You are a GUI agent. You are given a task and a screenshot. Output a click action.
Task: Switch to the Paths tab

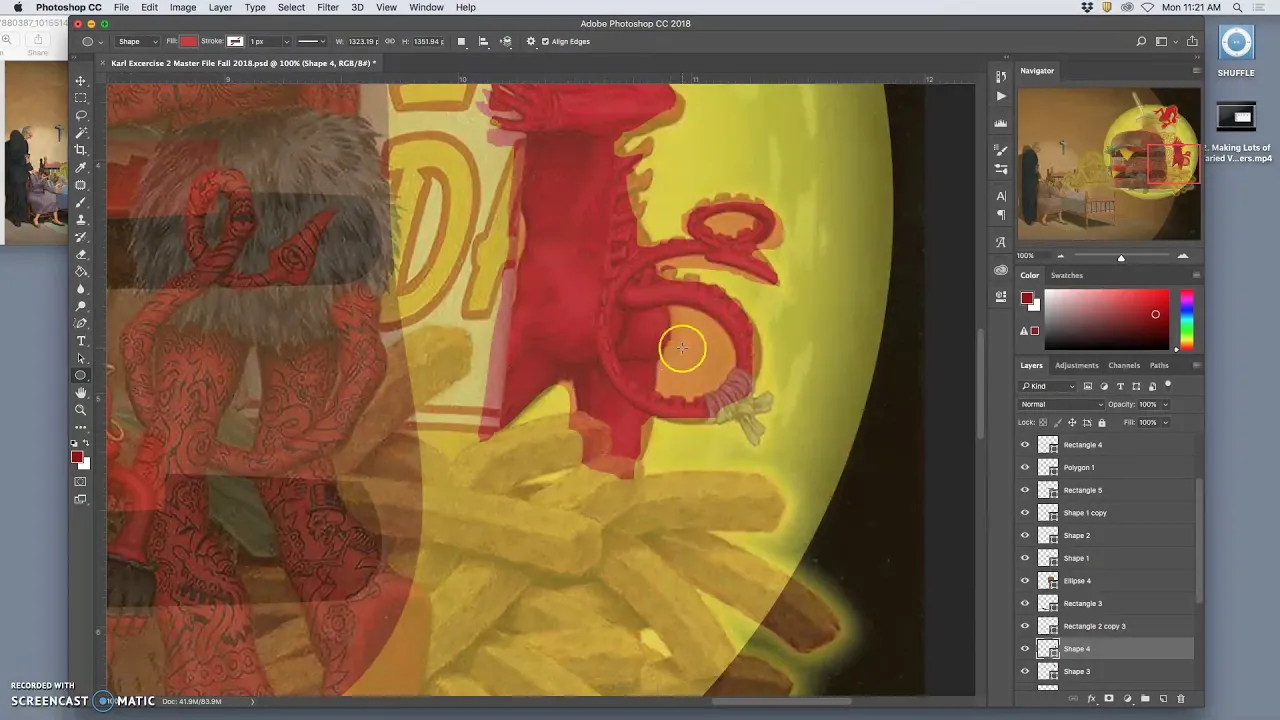coord(1159,365)
